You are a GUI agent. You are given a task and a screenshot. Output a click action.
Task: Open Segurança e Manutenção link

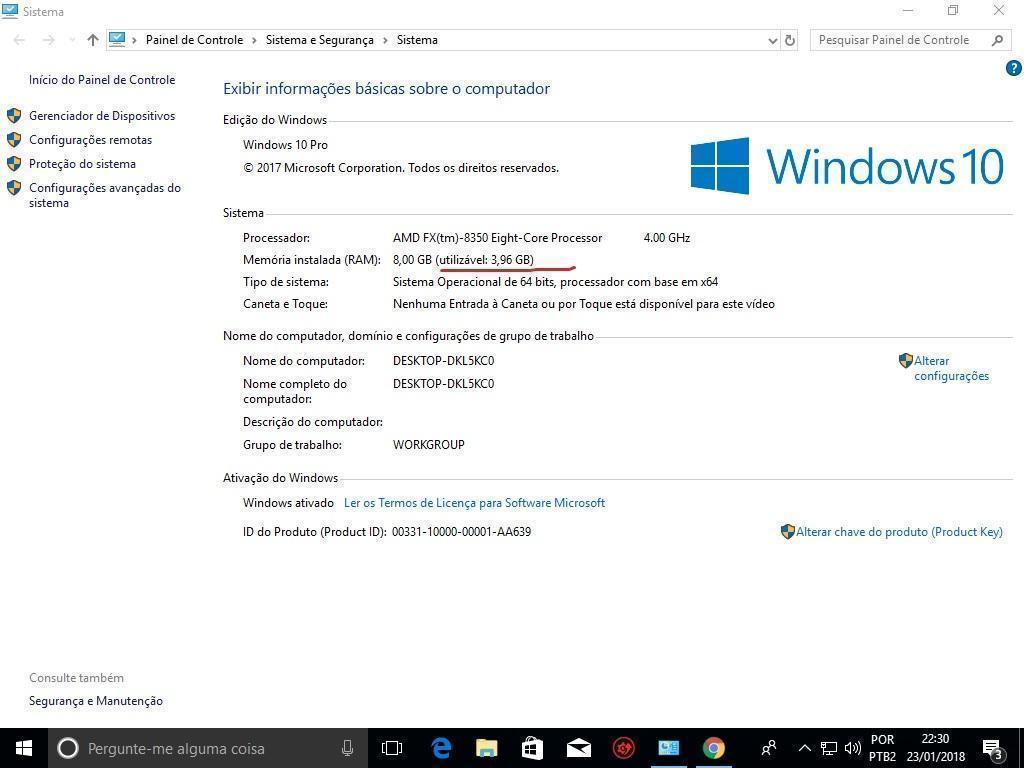[96, 701]
